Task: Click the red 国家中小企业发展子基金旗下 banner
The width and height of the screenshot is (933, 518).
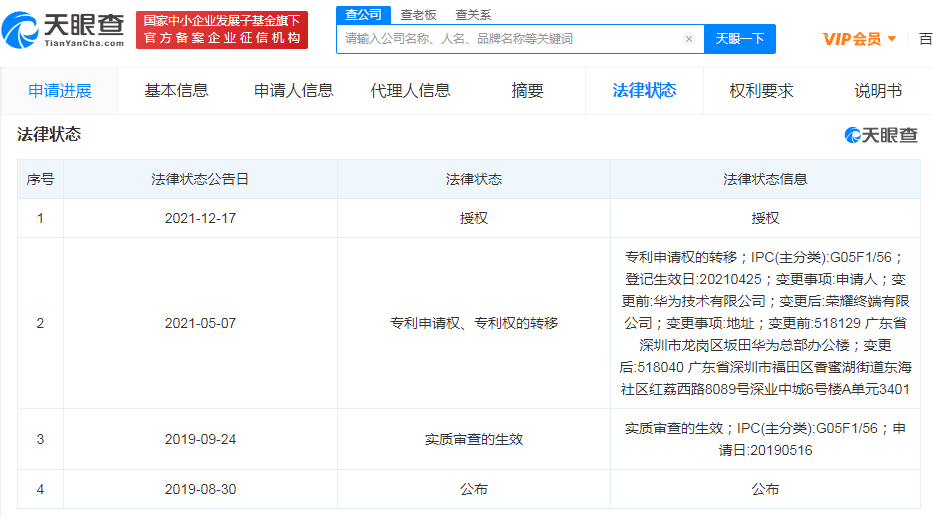Action: click(222, 30)
